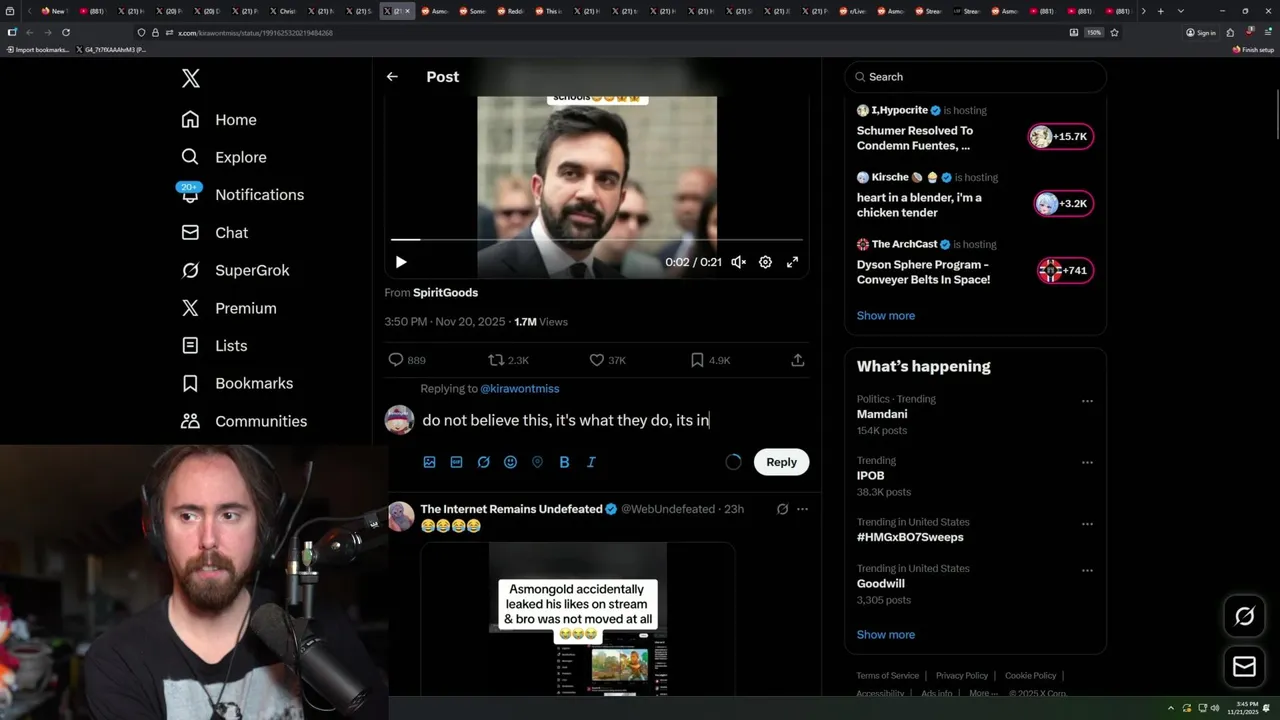Image resolution: width=1280 pixels, height=720 pixels.
Task: Open Bookmarks in the sidebar
Action: (x=237, y=383)
